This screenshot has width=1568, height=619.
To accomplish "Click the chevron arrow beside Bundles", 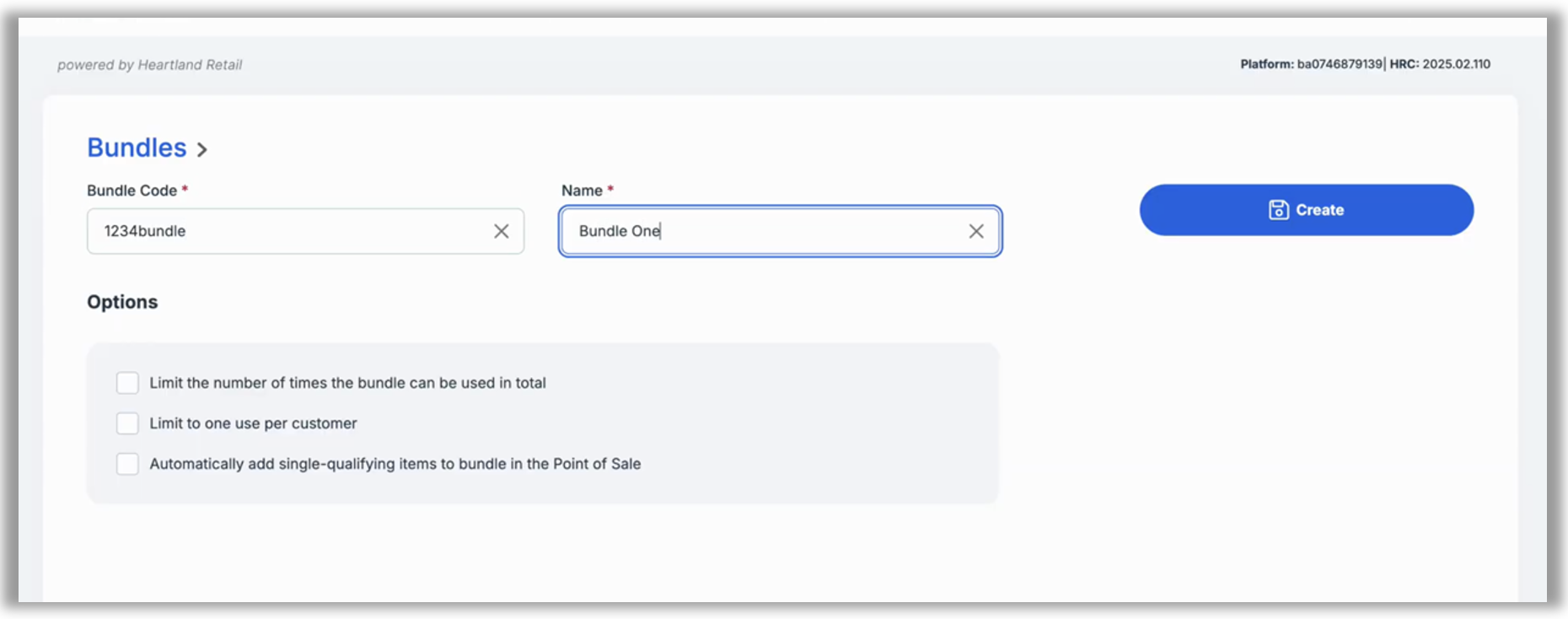I will [202, 150].
